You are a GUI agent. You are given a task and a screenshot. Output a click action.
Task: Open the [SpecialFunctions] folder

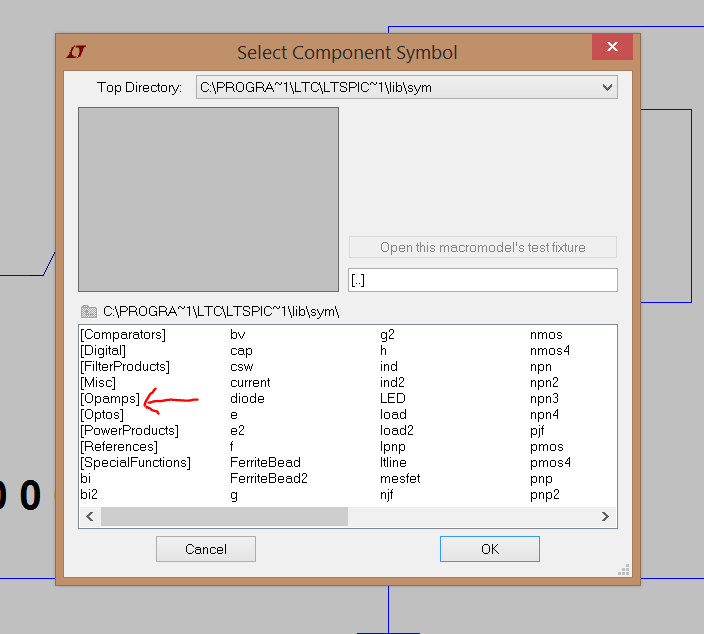pyautogui.click(x=136, y=462)
